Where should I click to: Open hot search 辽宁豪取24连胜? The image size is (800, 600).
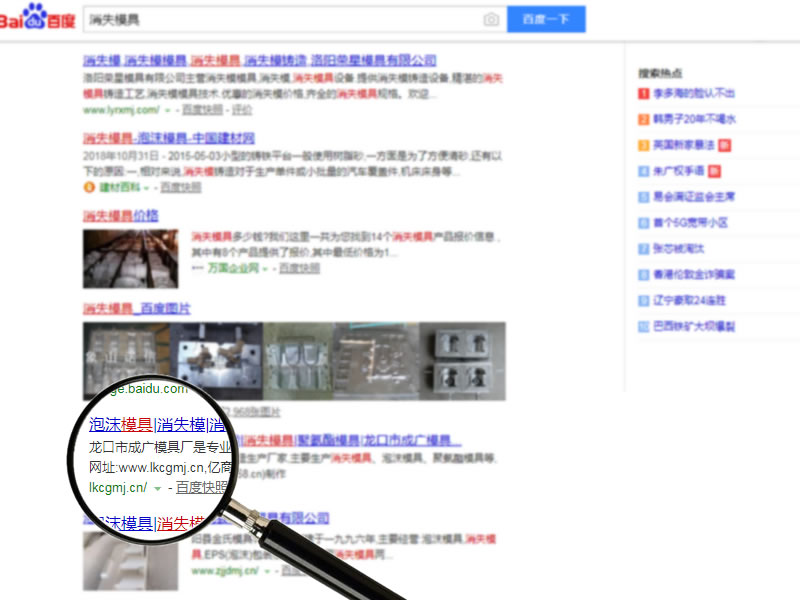[x=689, y=300]
